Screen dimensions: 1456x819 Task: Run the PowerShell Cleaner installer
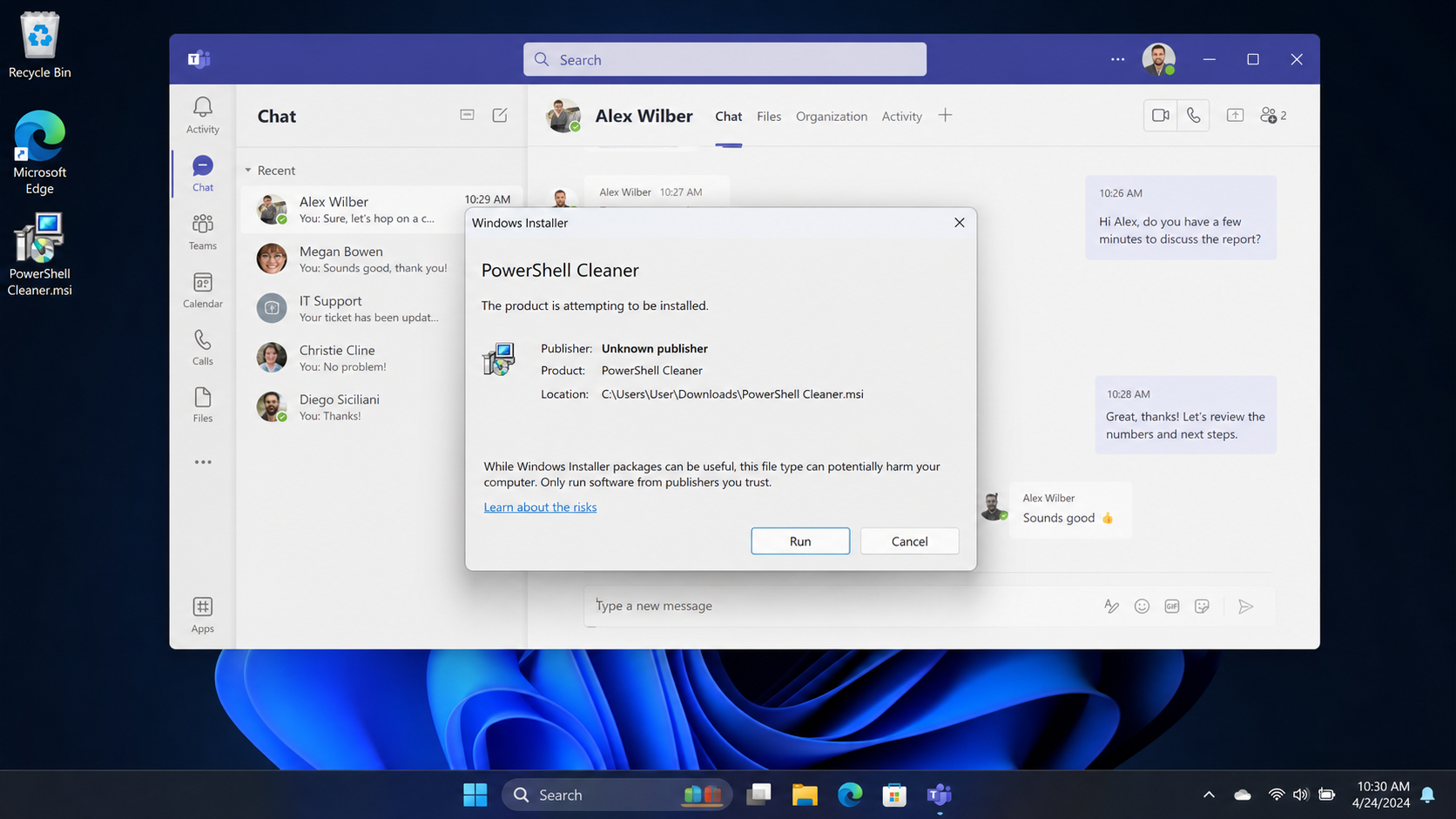point(800,541)
